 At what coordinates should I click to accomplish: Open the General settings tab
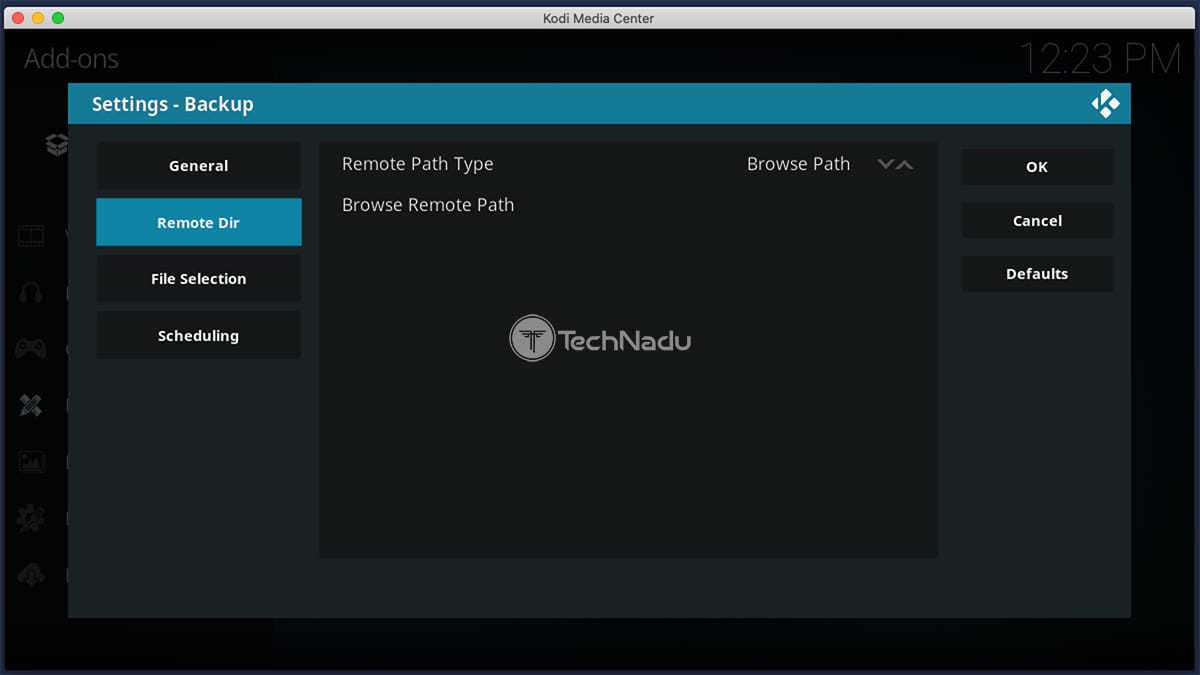tap(199, 166)
